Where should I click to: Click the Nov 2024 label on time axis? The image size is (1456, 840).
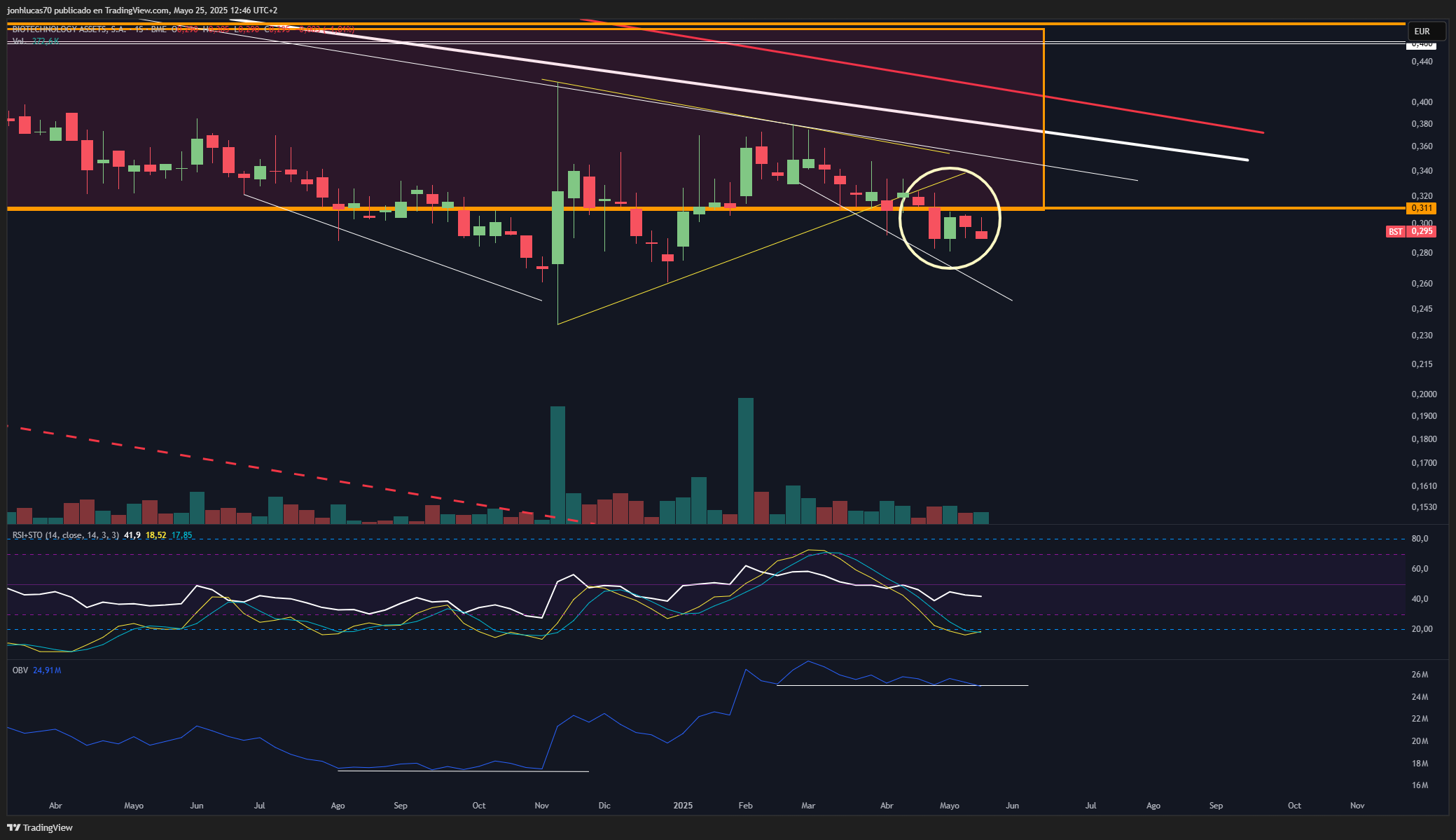coord(541,806)
